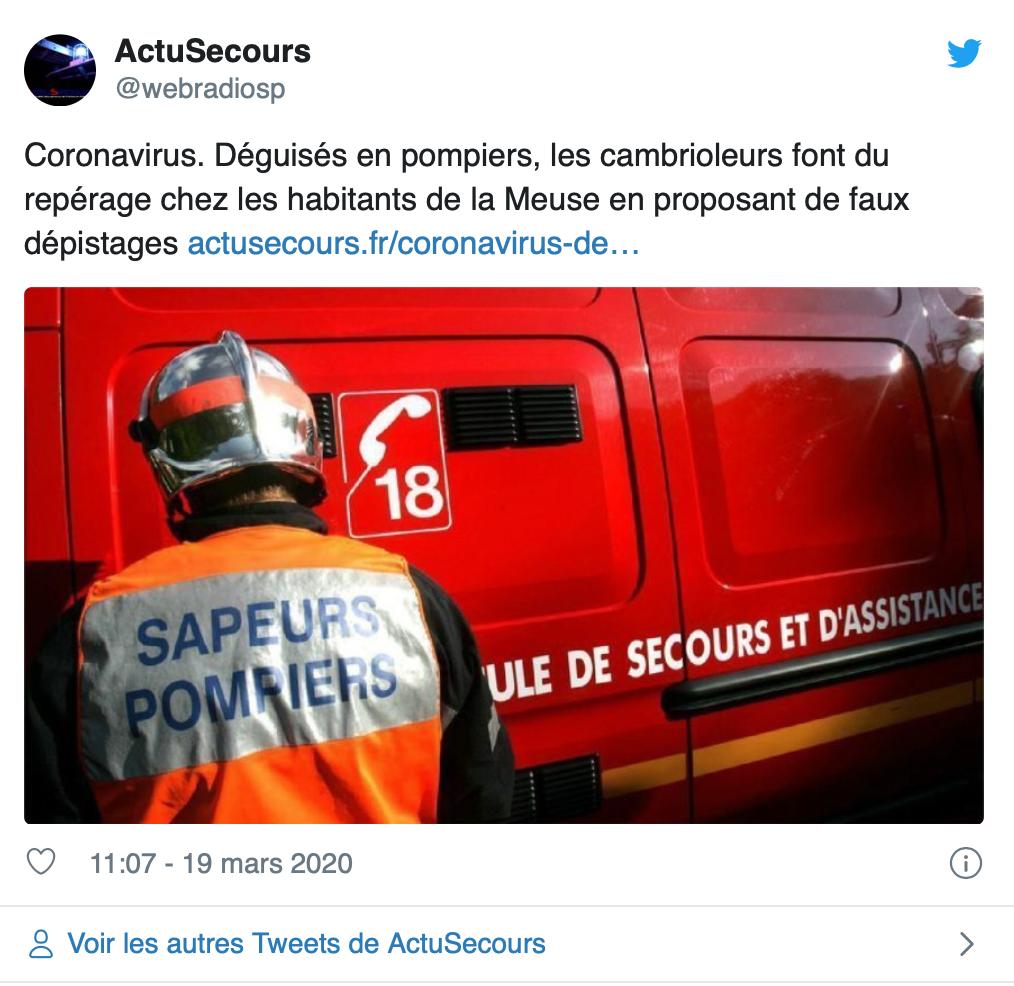The height and width of the screenshot is (986, 1014).
Task: Click the 18 phone emblem in the photo
Action: pyautogui.click(x=394, y=464)
